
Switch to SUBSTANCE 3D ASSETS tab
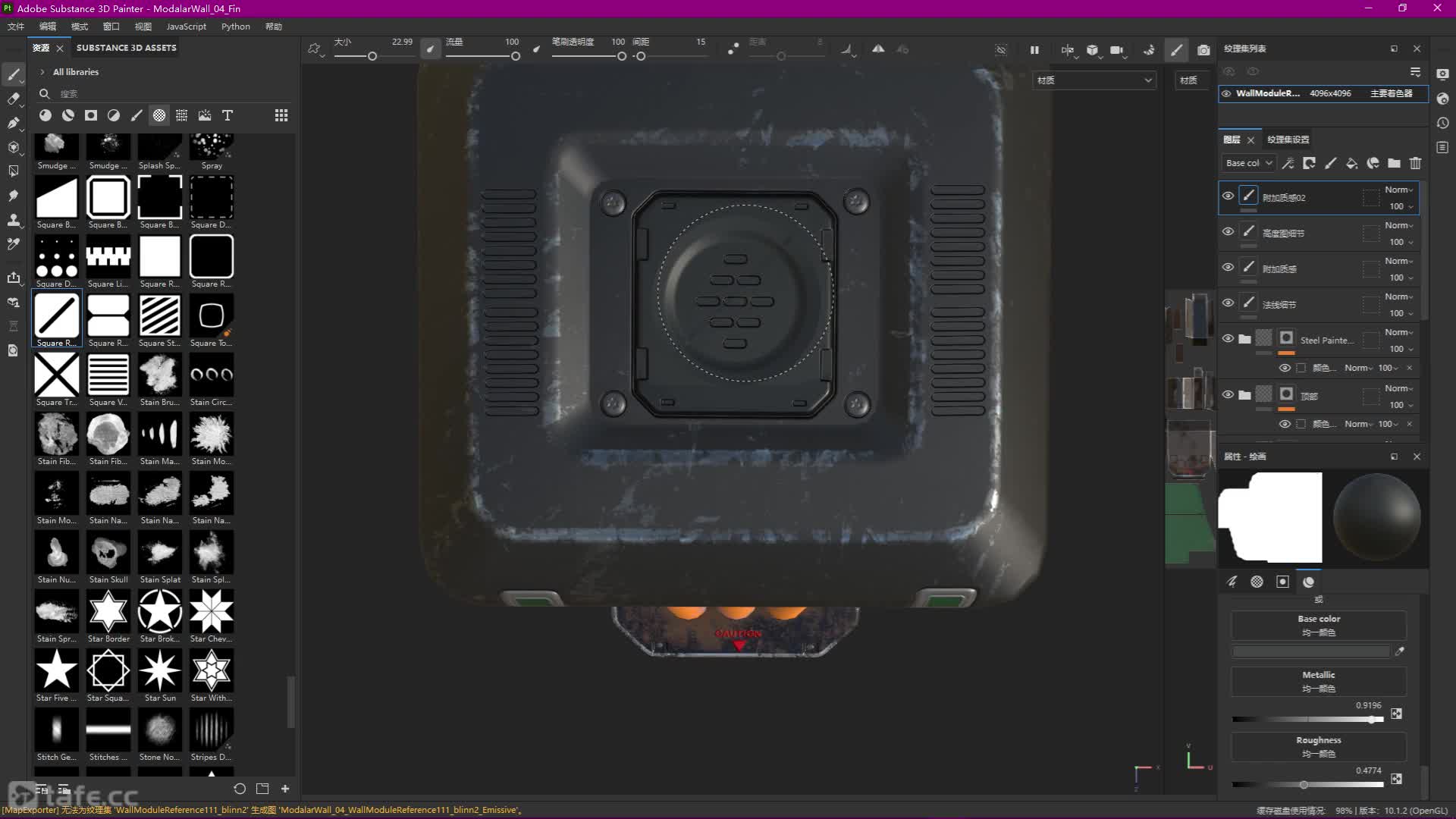126,48
